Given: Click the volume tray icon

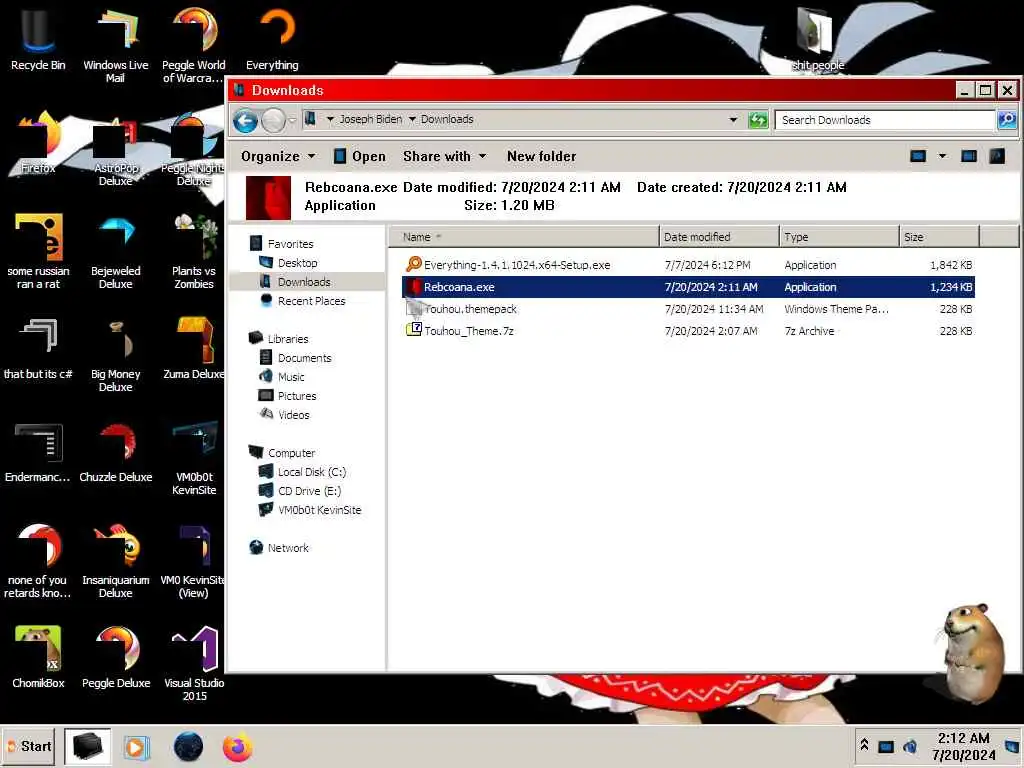Looking at the screenshot, I should [x=910, y=746].
